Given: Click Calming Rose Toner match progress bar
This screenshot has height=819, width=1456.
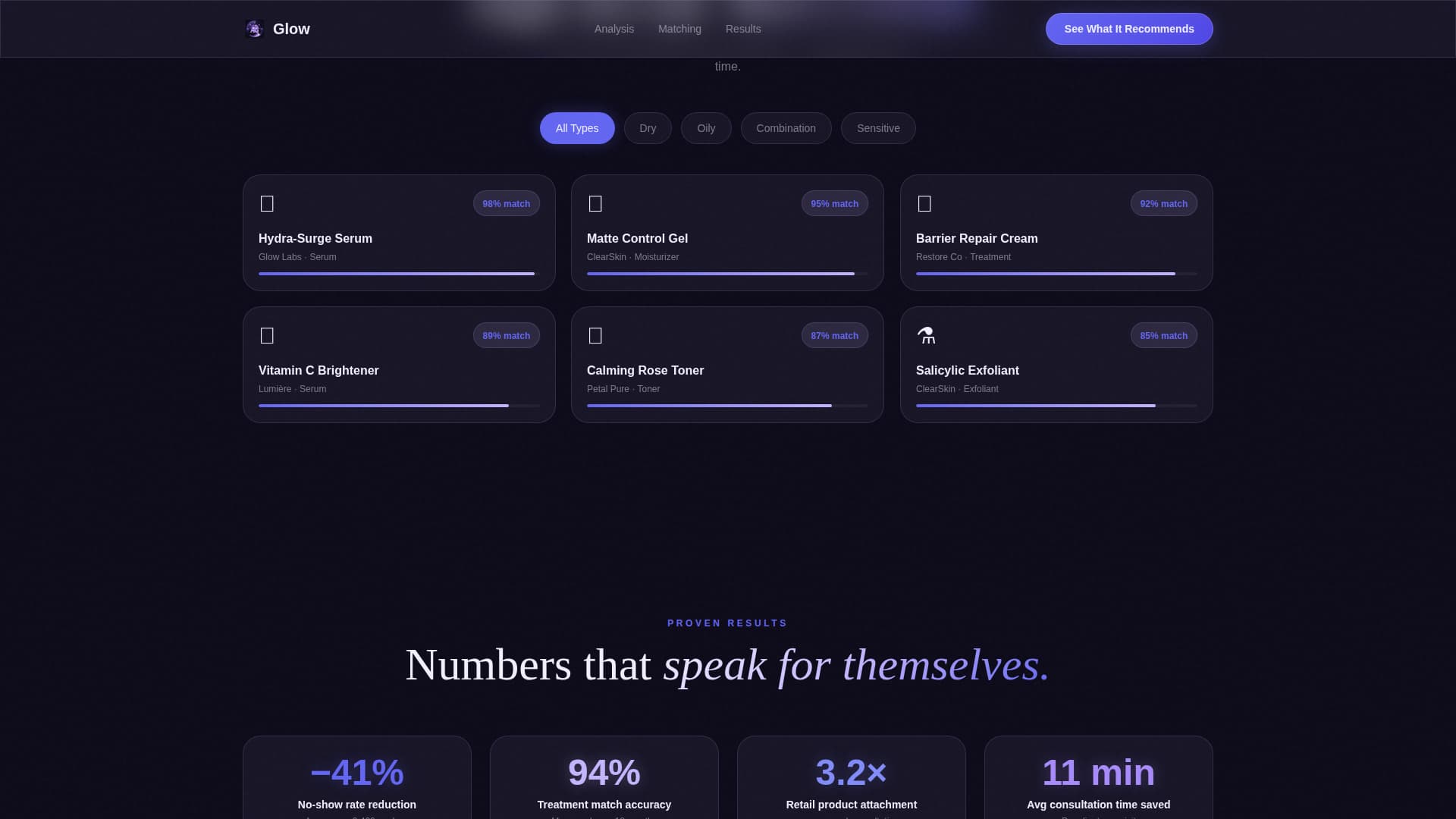Looking at the screenshot, I should [x=727, y=406].
